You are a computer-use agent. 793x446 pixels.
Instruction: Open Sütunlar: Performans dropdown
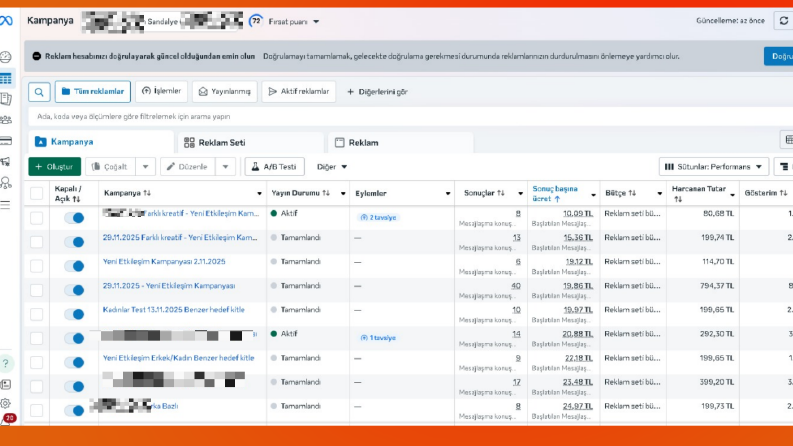click(714, 167)
